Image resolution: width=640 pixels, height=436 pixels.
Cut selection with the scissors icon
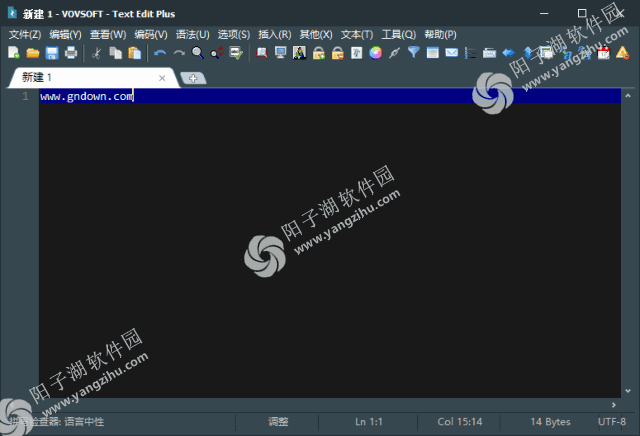pyautogui.click(x=96, y=53)
